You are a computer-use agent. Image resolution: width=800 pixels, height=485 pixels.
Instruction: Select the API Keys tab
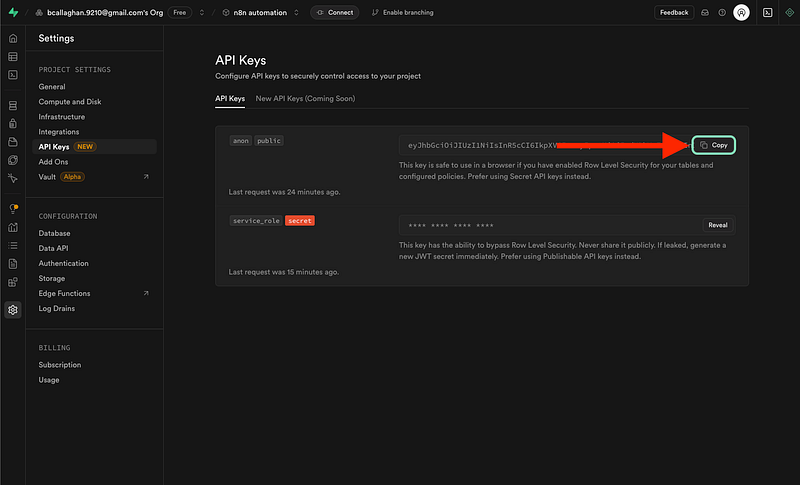pos(230,98)
